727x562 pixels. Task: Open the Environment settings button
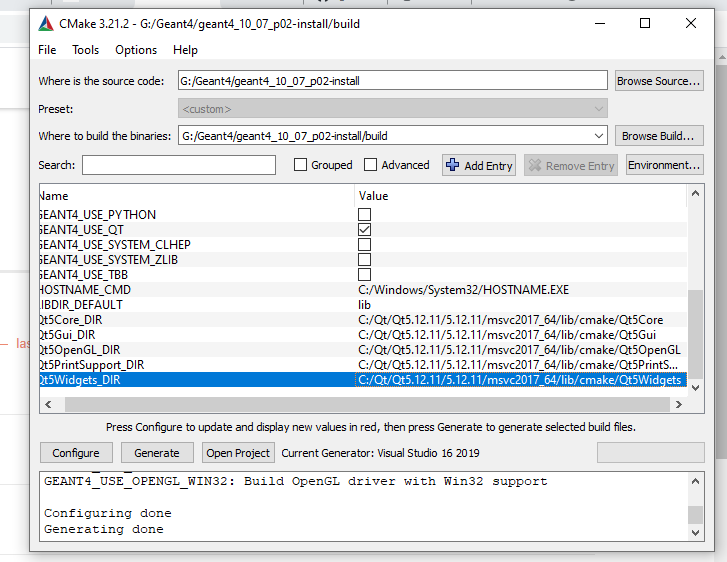[664, 165]
